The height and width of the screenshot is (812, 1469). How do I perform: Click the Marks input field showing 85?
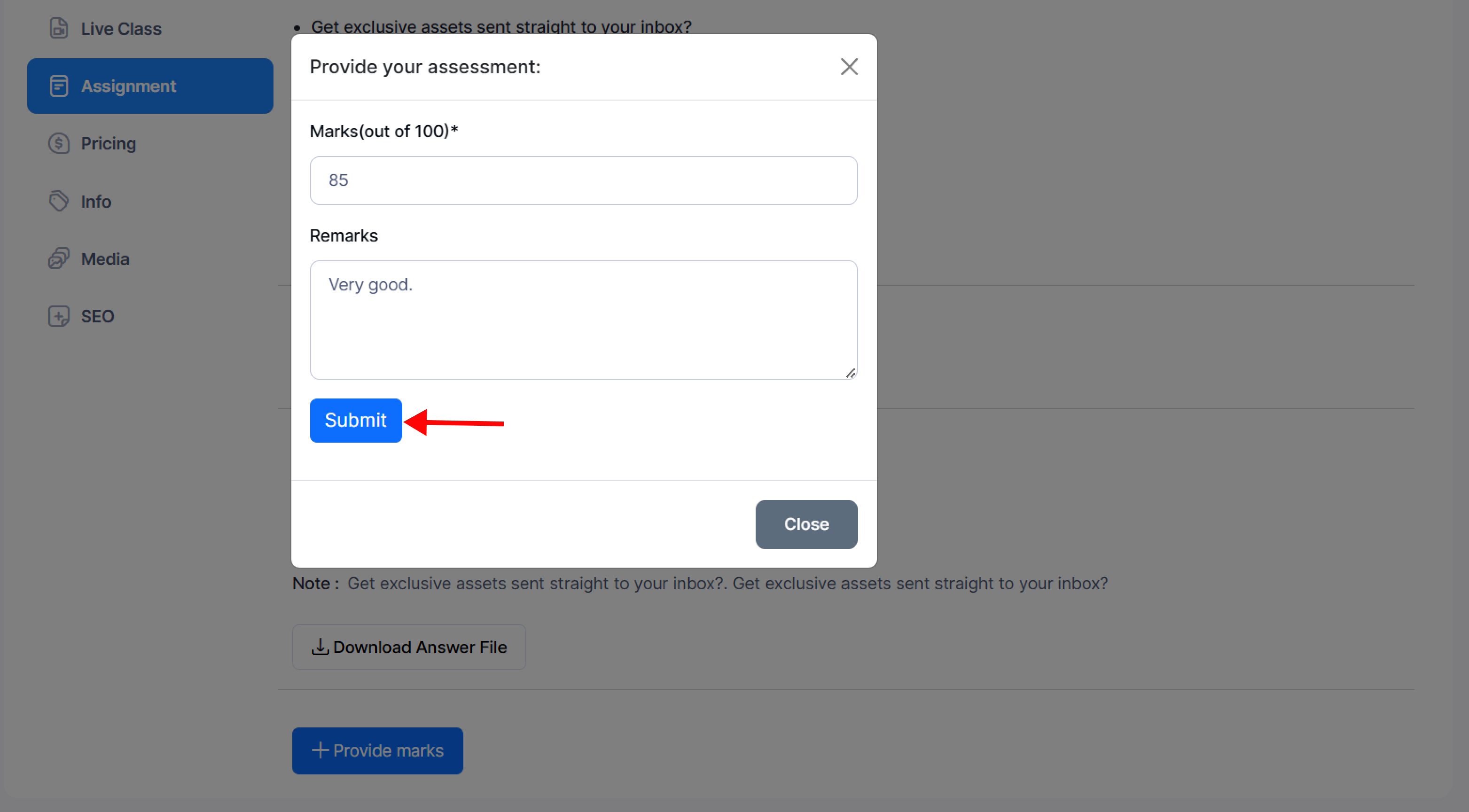point(583,181)
